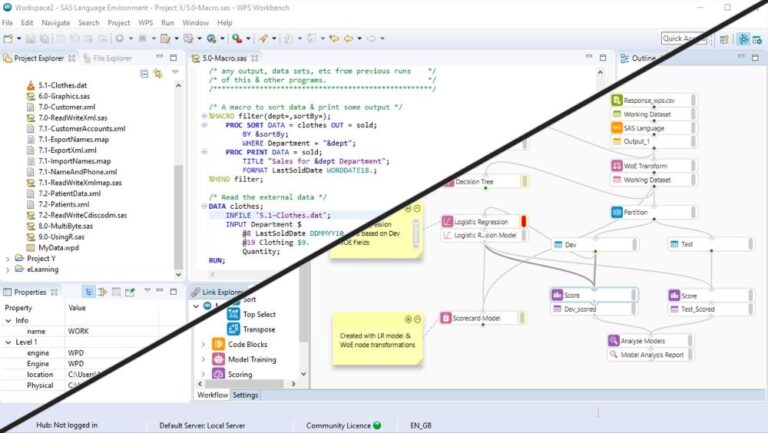
Task: Collapse the Info property group
Action: [8, 321]
